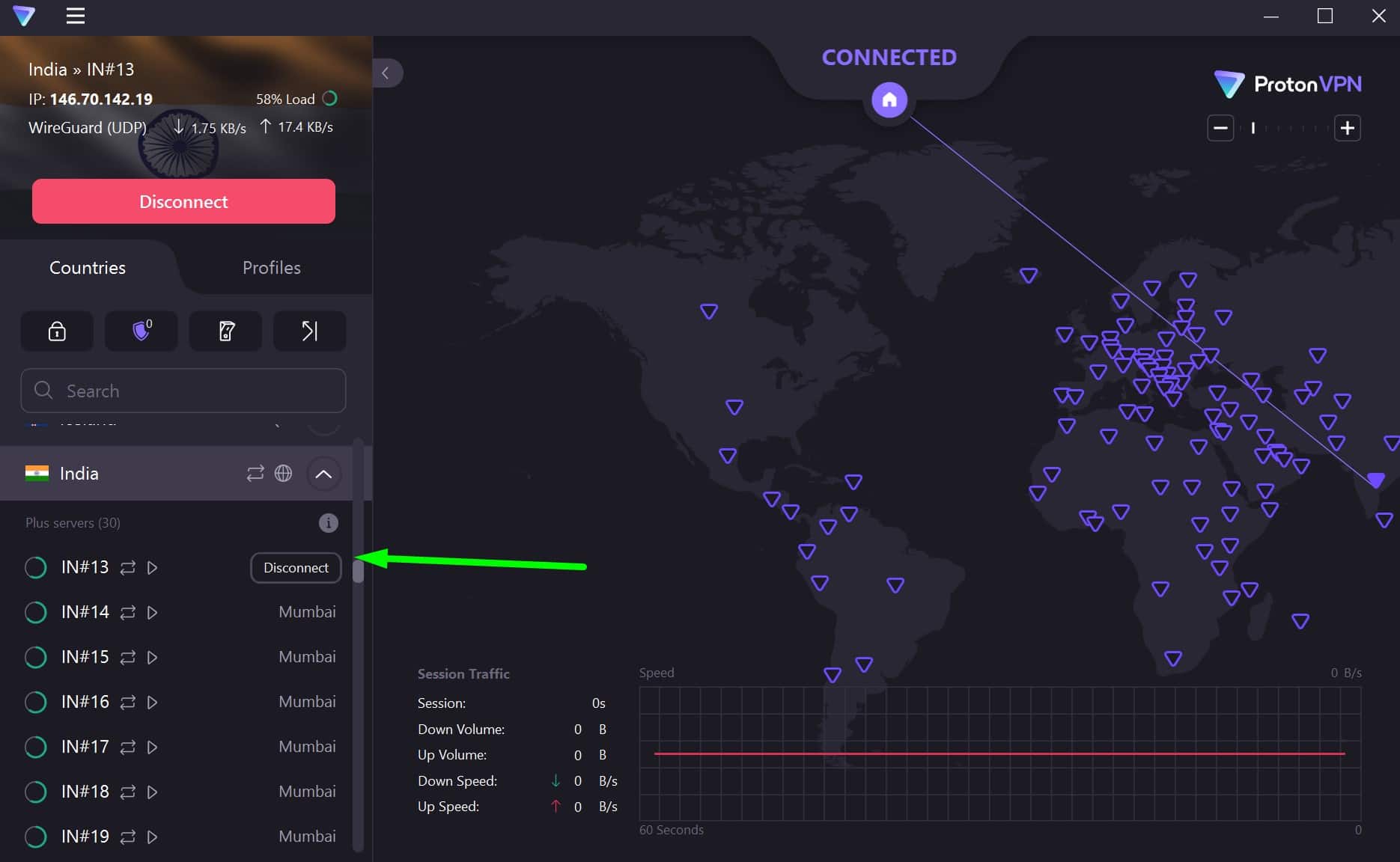Click IN#16 P2P arrows icon
Viewport: 1400px width, 862px height.
click(128, 703)
